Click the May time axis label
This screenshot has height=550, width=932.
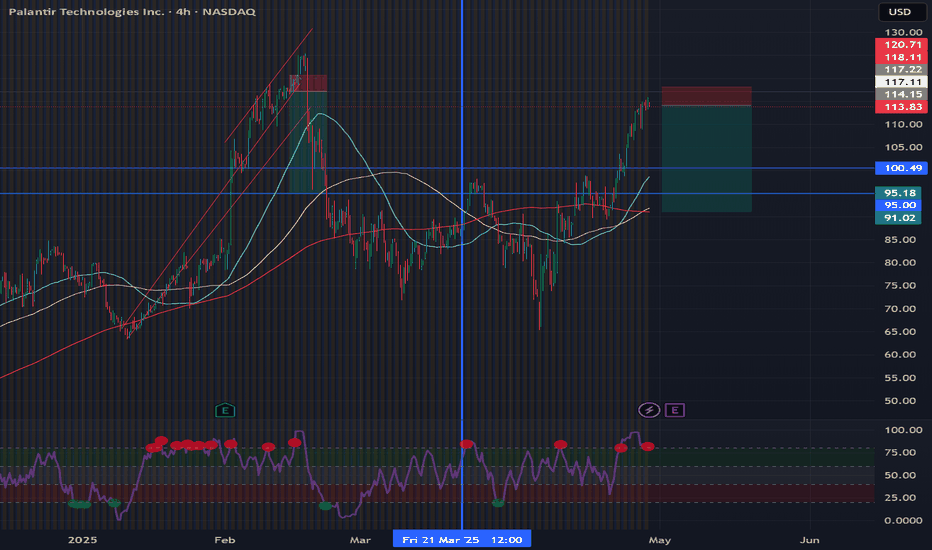click(x=660, y=540)
